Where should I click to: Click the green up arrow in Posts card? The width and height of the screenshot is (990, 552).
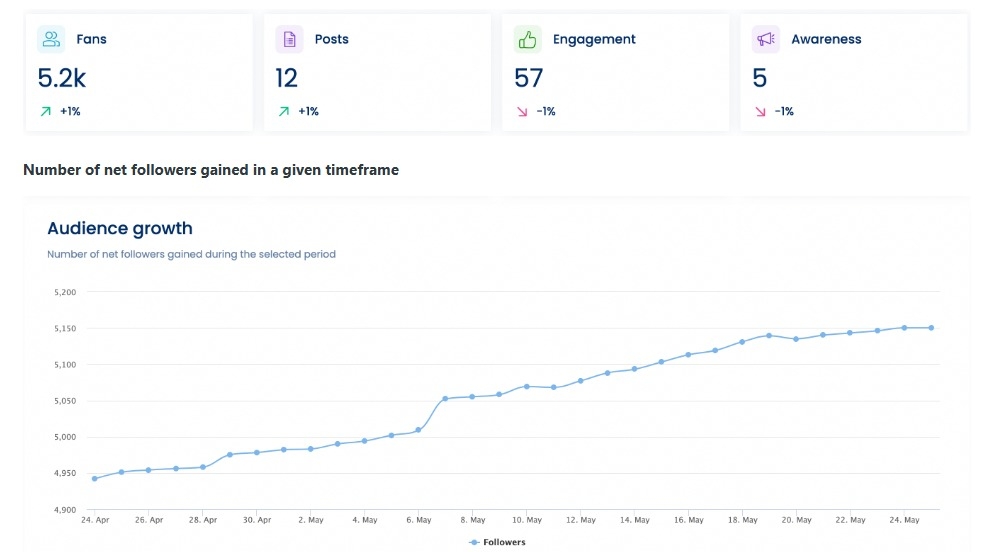284,112
